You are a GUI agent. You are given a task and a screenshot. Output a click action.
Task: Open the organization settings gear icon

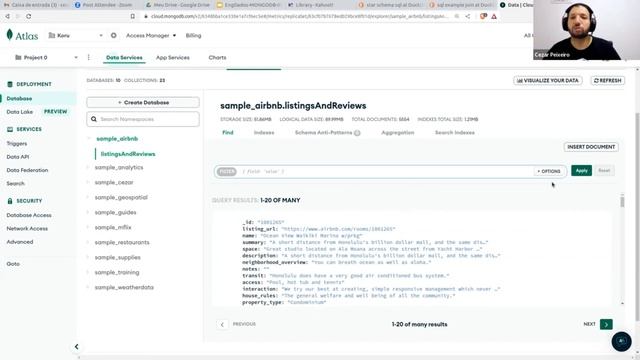pos(113,36)
